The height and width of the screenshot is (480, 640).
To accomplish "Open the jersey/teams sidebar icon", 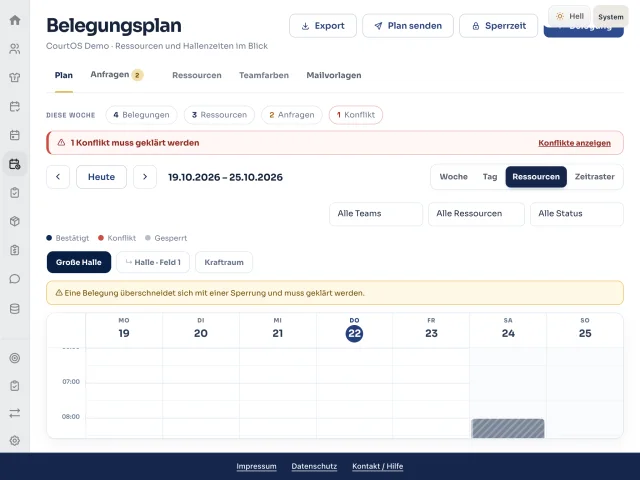I will point(15,78).
